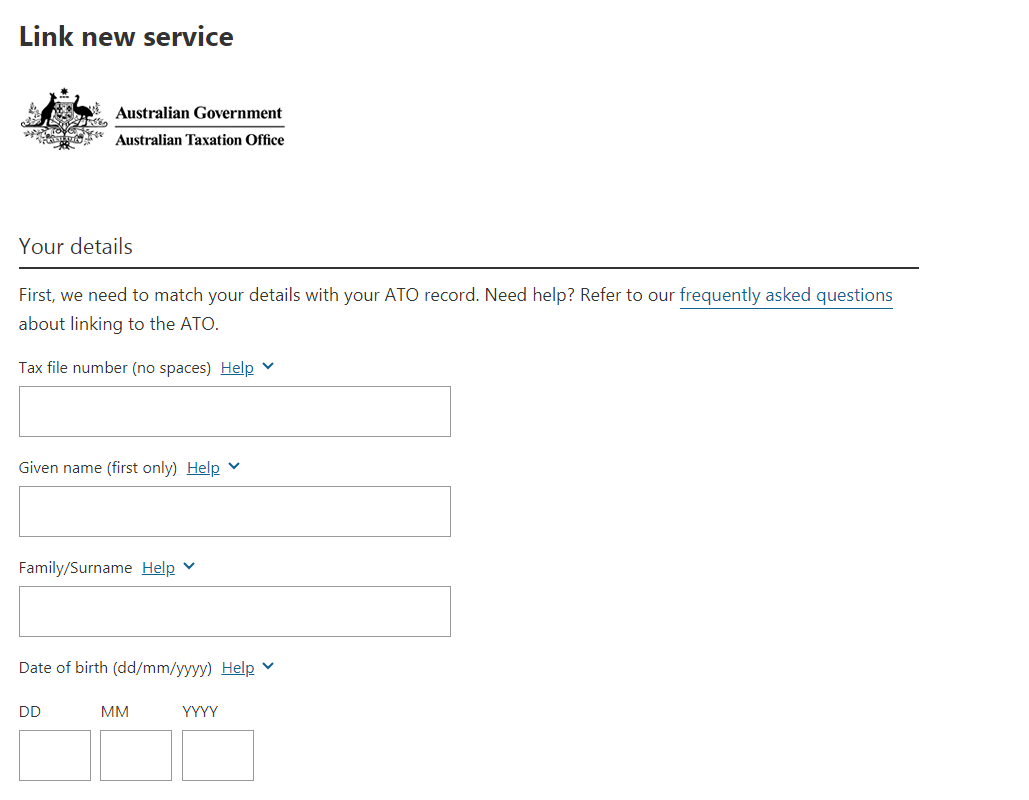Screen dimensions: 1029x800
Task: Click the Your details section heading
Action: [75, 247]
